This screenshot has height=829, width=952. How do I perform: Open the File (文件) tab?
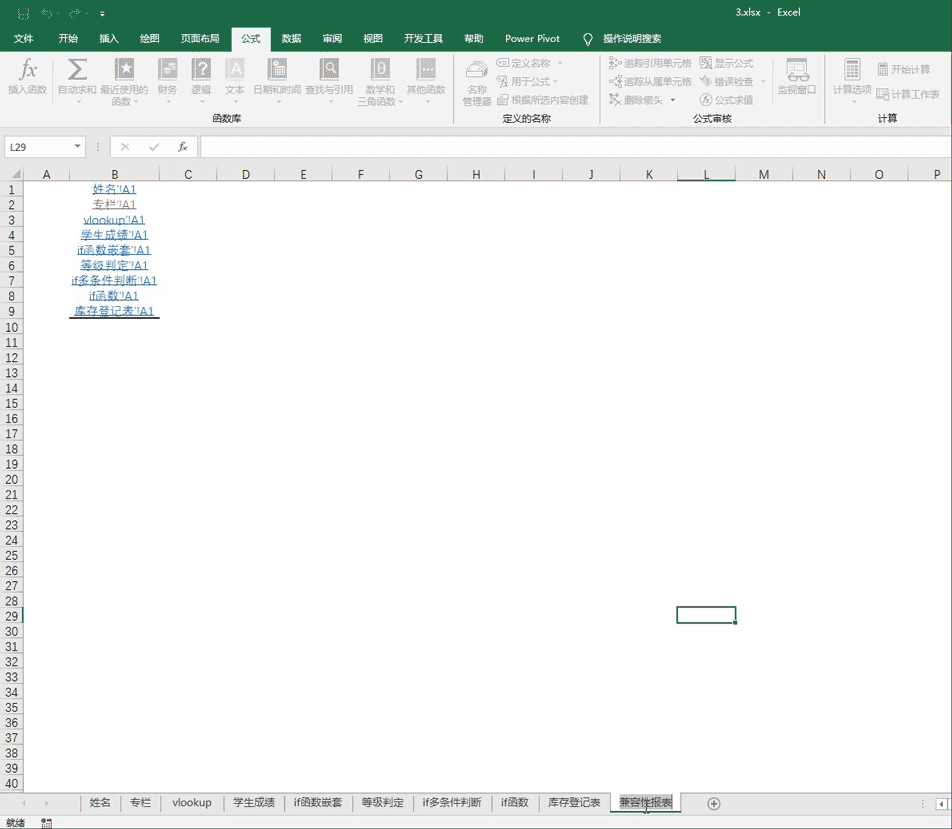tap(23, 38)
